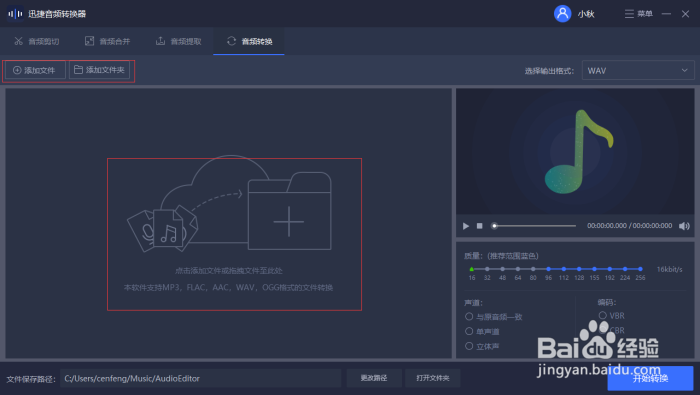The height and width of the screenshot is (395, 700).
Task: Click the username 小秋
Action: [x=586, y=14]
